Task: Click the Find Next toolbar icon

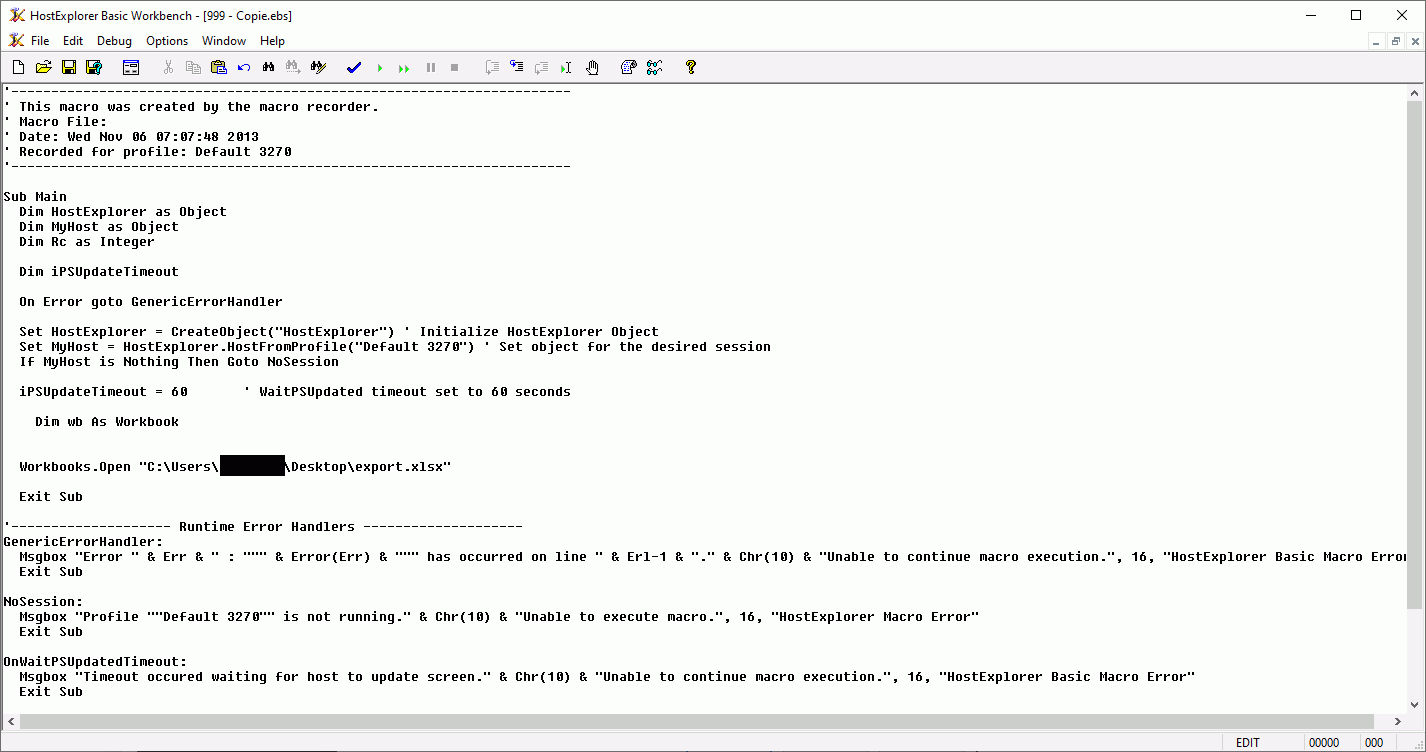Action: click(294, 67)
